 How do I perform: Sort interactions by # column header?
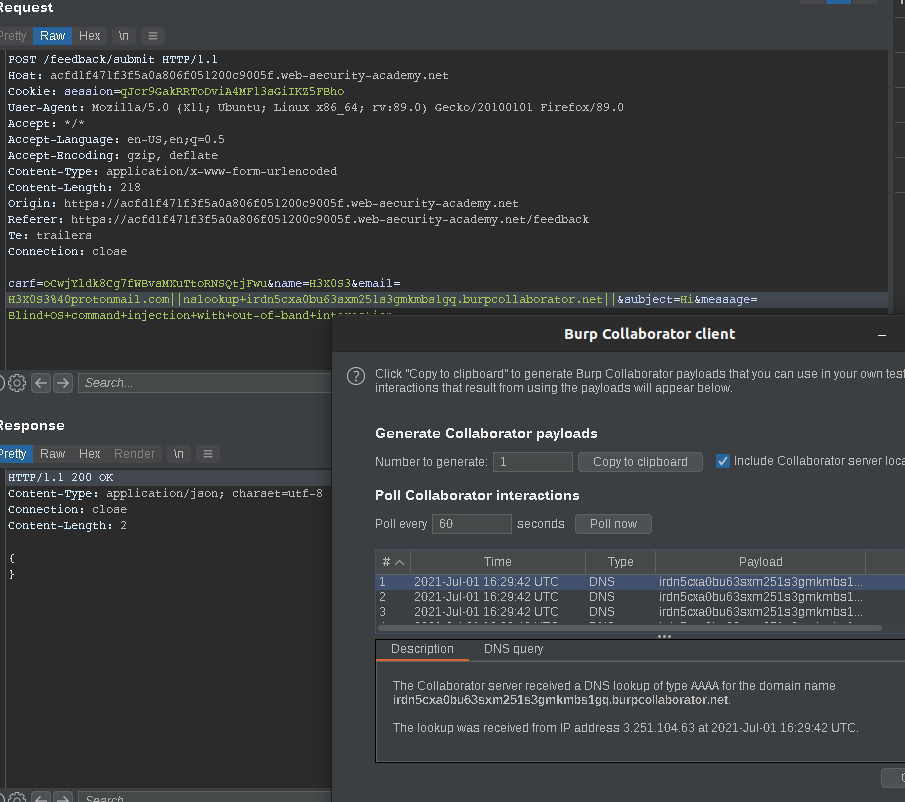pos(392,561)
